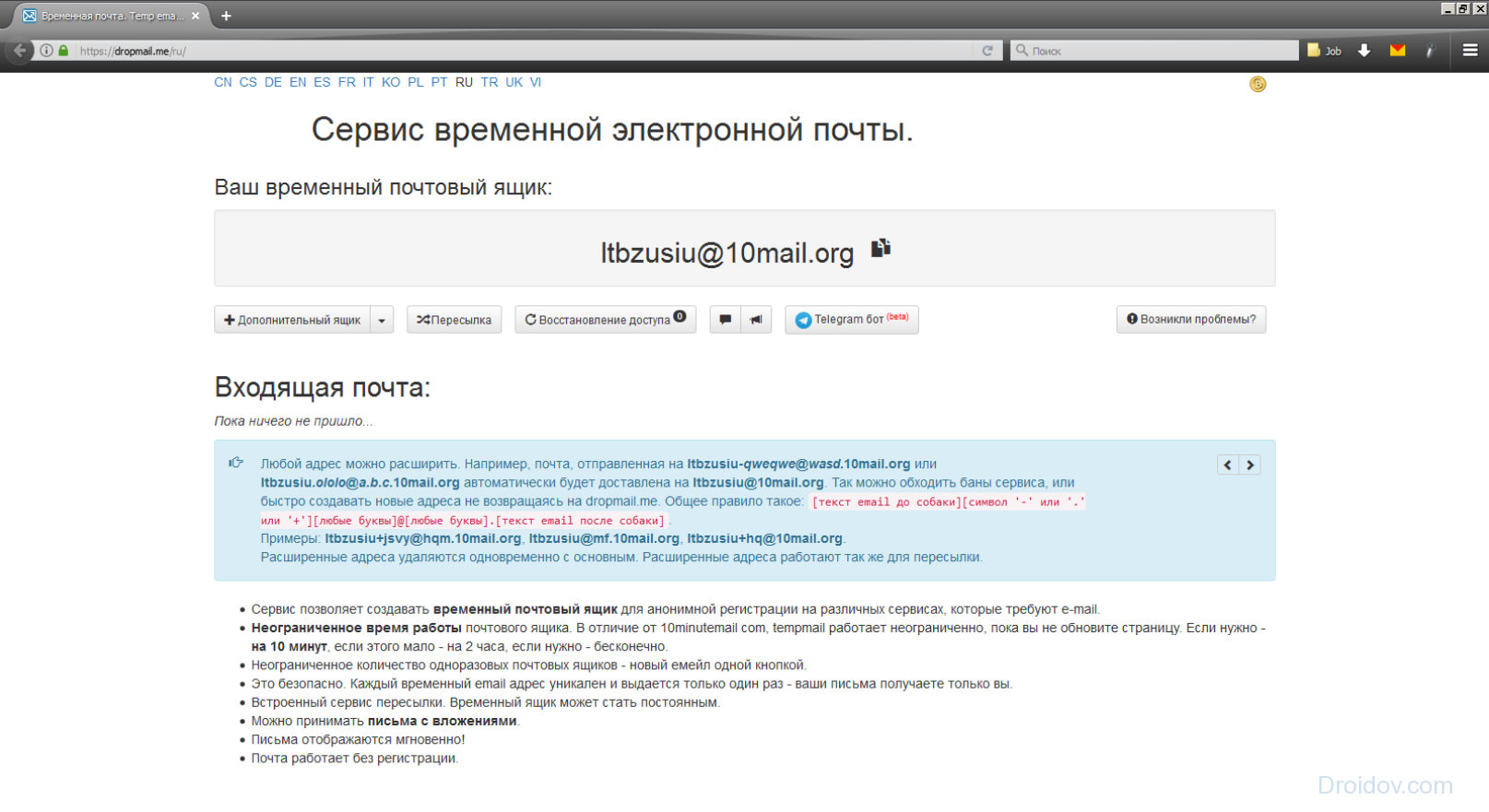1489x812 pixels.
Task: Switch language to VI
Action: (x=536, y=82)
